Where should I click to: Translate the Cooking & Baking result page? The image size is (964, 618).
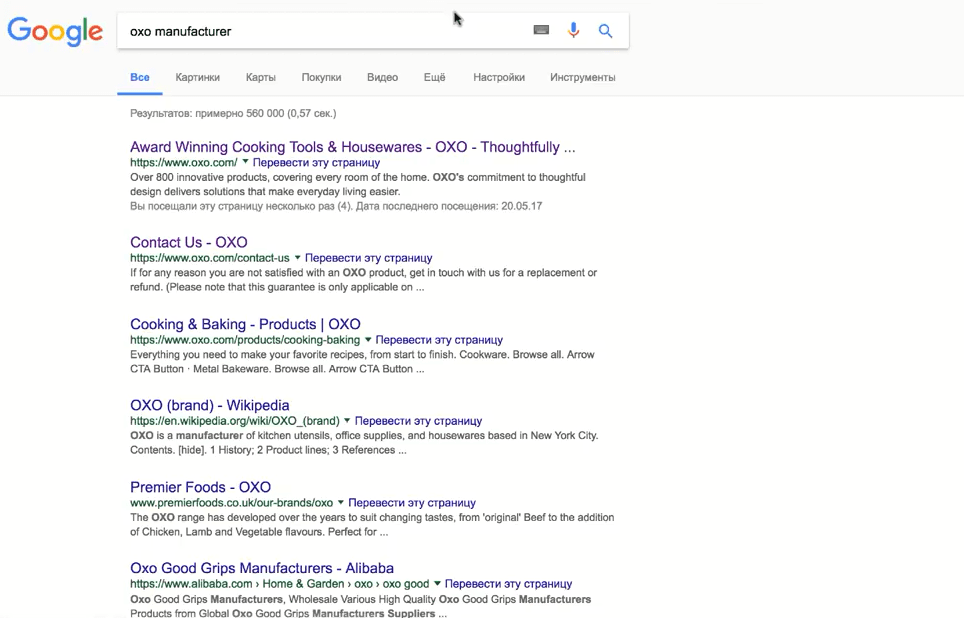point(439,339)
